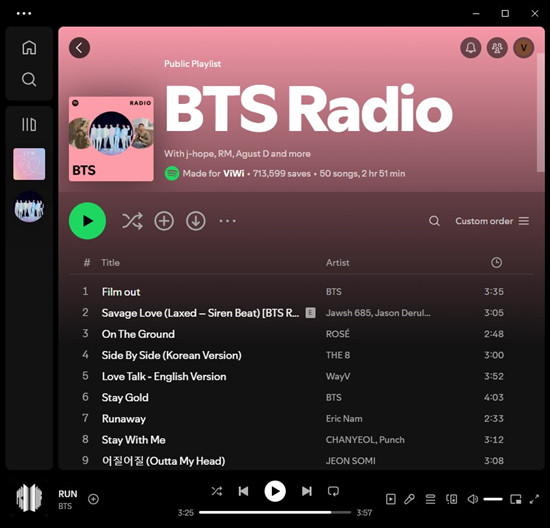Go to Home in sidebar
The height and width of the screenshot is (528, 550).
(x=29, y=48)
